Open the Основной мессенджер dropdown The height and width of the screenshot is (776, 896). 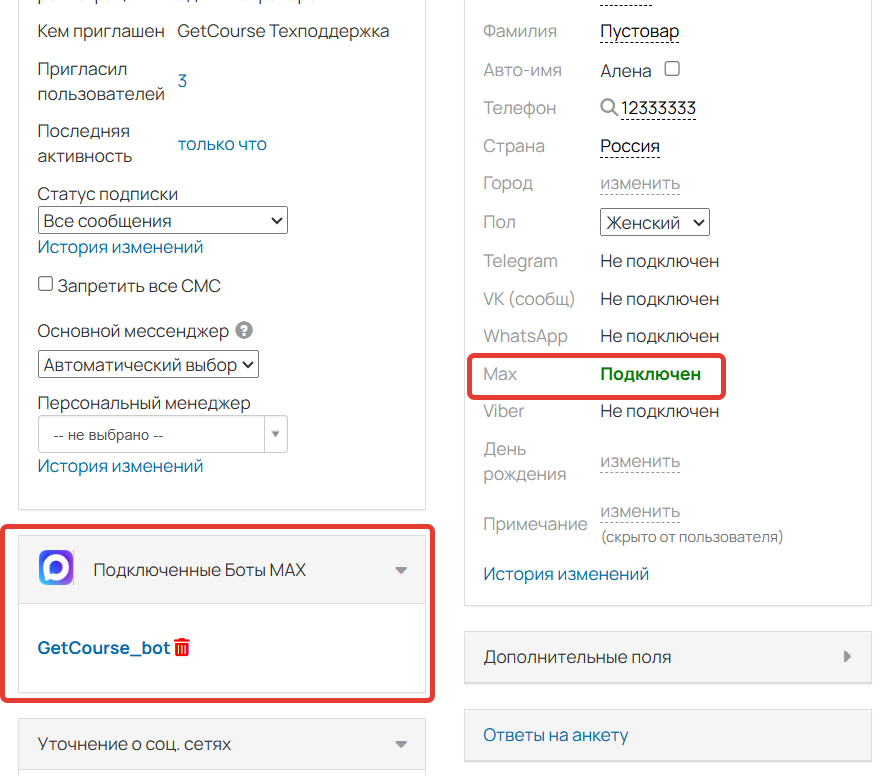pos(148,364)
